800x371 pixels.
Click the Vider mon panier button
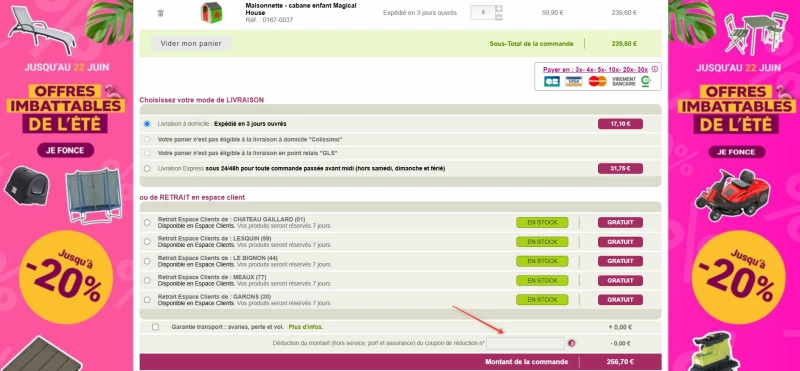[x=191, y=43]
